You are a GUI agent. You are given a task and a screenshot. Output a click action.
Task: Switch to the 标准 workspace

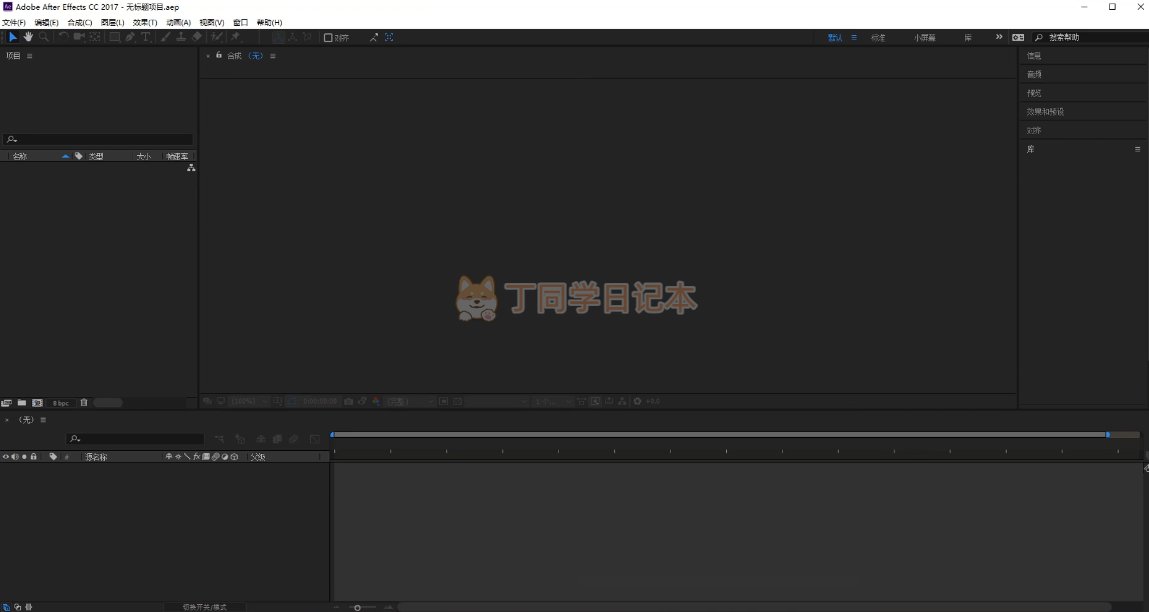[878, 37]
